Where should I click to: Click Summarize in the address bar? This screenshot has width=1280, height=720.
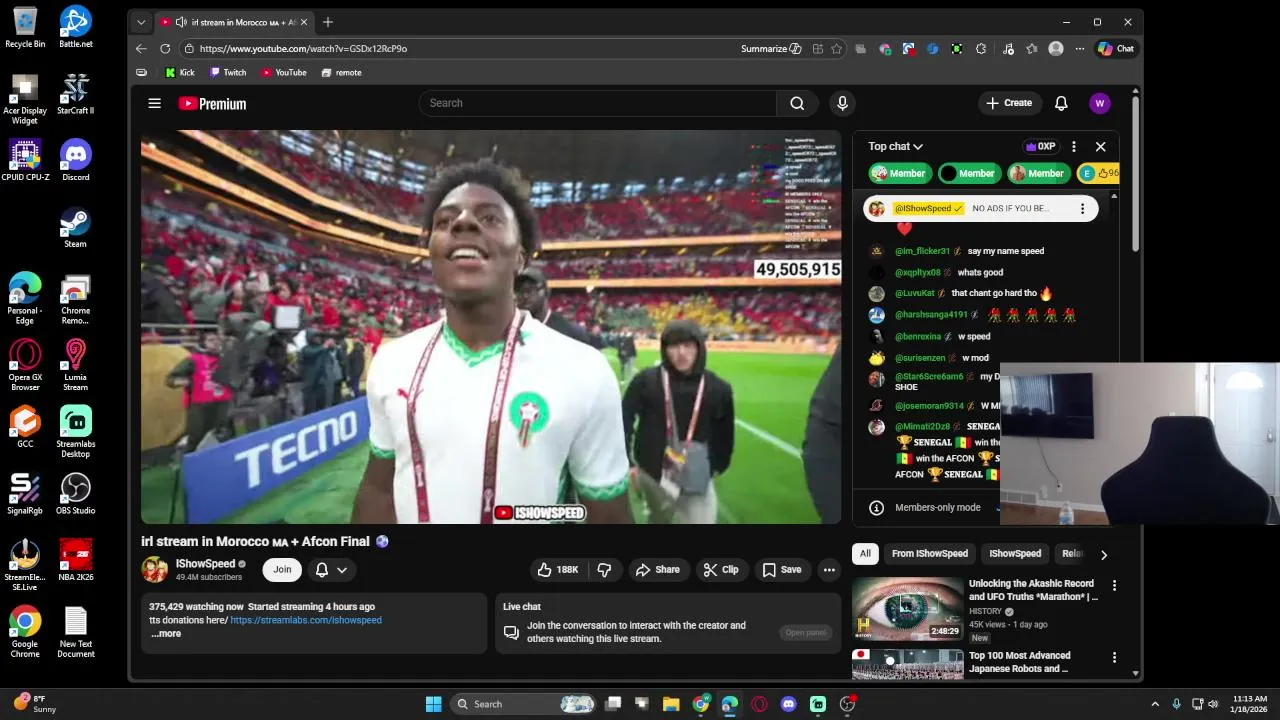(771, 48)
